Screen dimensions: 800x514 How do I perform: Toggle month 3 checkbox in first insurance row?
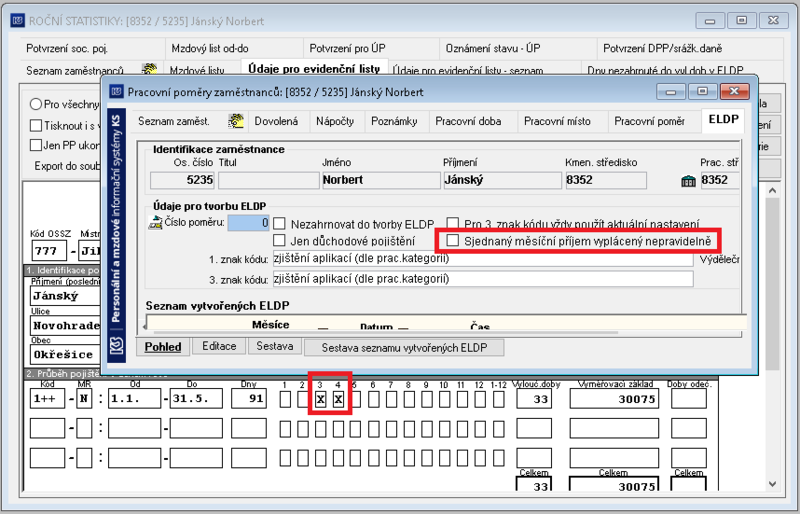click(x=320, y=399)
